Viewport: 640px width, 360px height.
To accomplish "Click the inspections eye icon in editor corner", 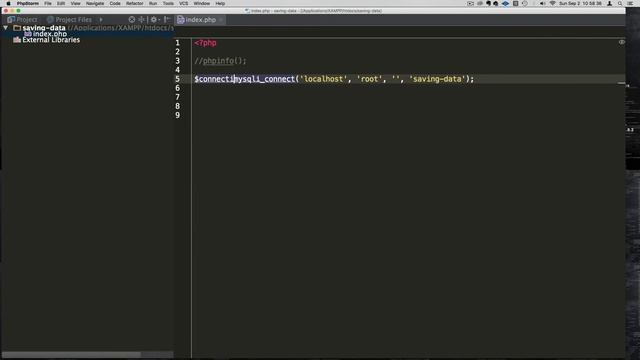I will coord(621,42).
